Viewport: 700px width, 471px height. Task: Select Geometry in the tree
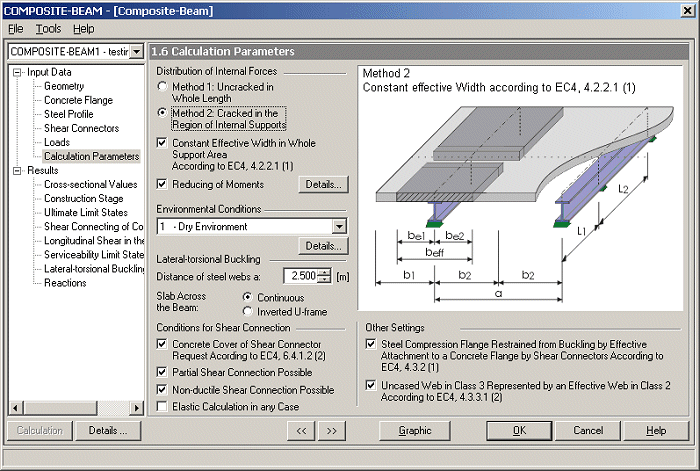point(64,86)
